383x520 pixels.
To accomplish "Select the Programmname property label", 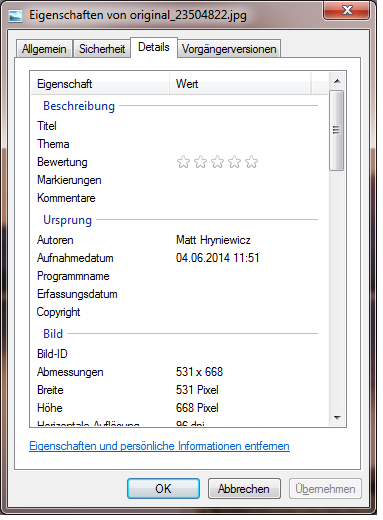I will (73, 276).
